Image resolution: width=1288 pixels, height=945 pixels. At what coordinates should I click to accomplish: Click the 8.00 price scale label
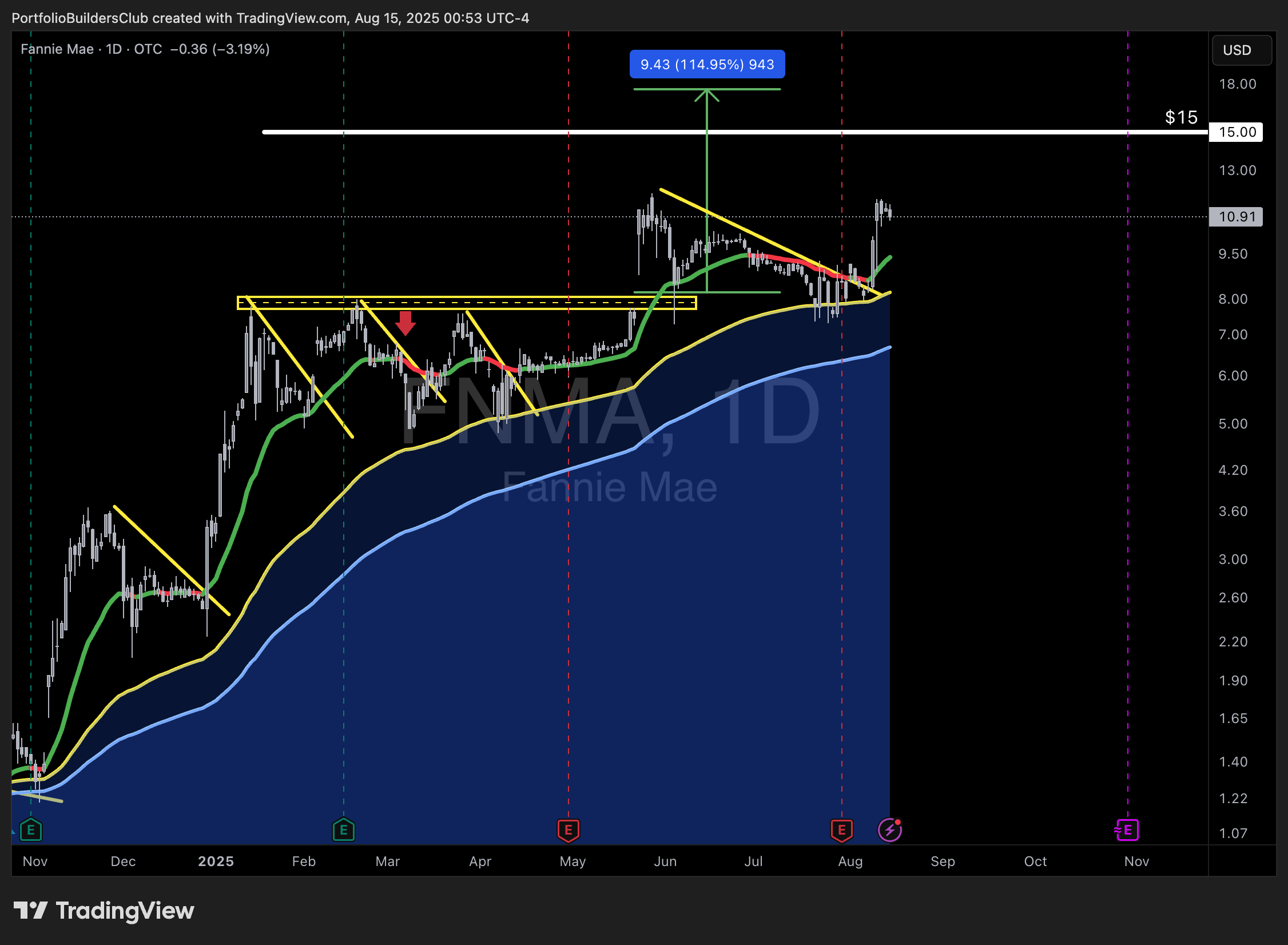click(1233, 299)
